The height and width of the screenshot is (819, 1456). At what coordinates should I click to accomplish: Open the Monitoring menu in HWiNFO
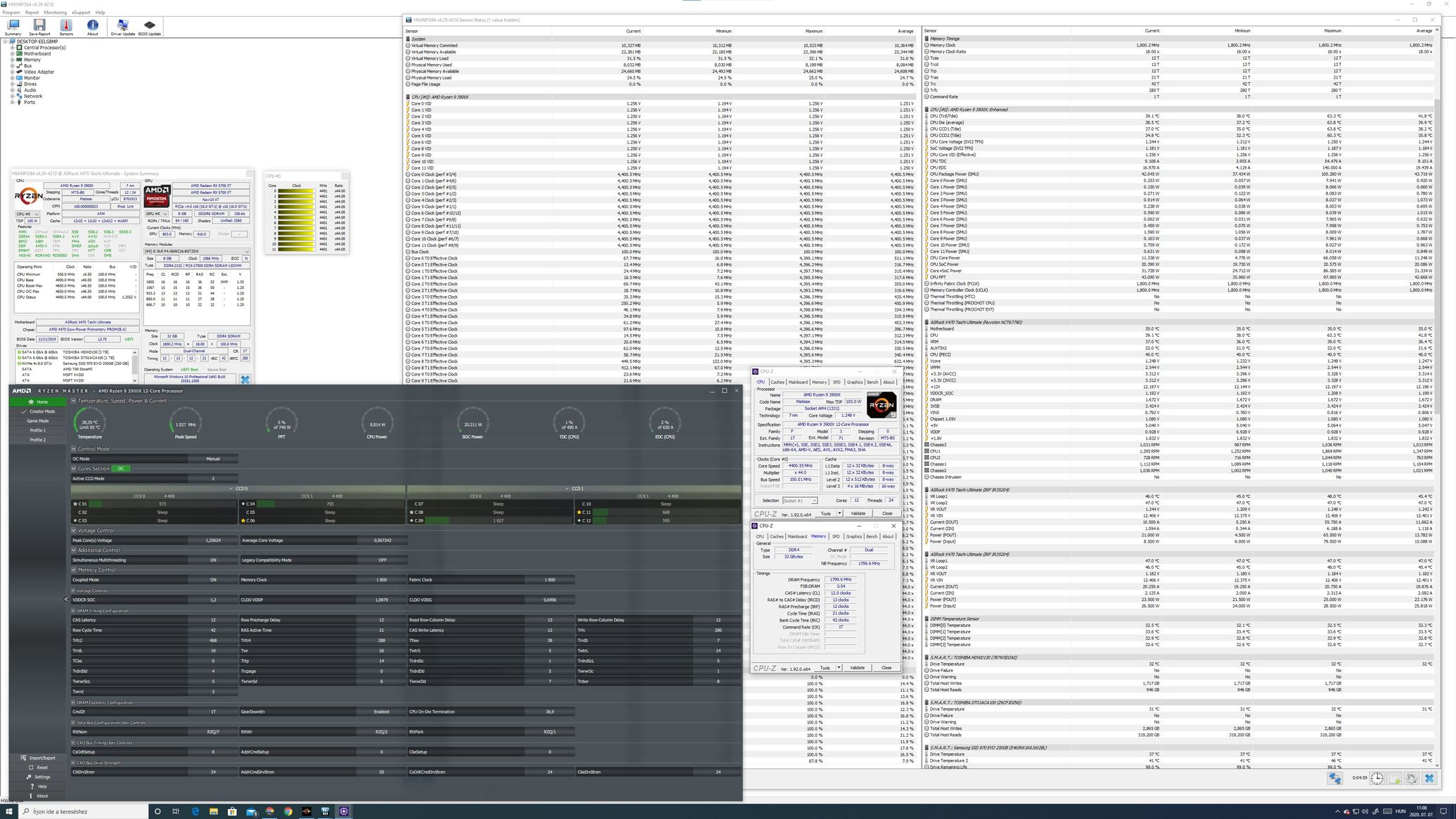tap(55, 12)
